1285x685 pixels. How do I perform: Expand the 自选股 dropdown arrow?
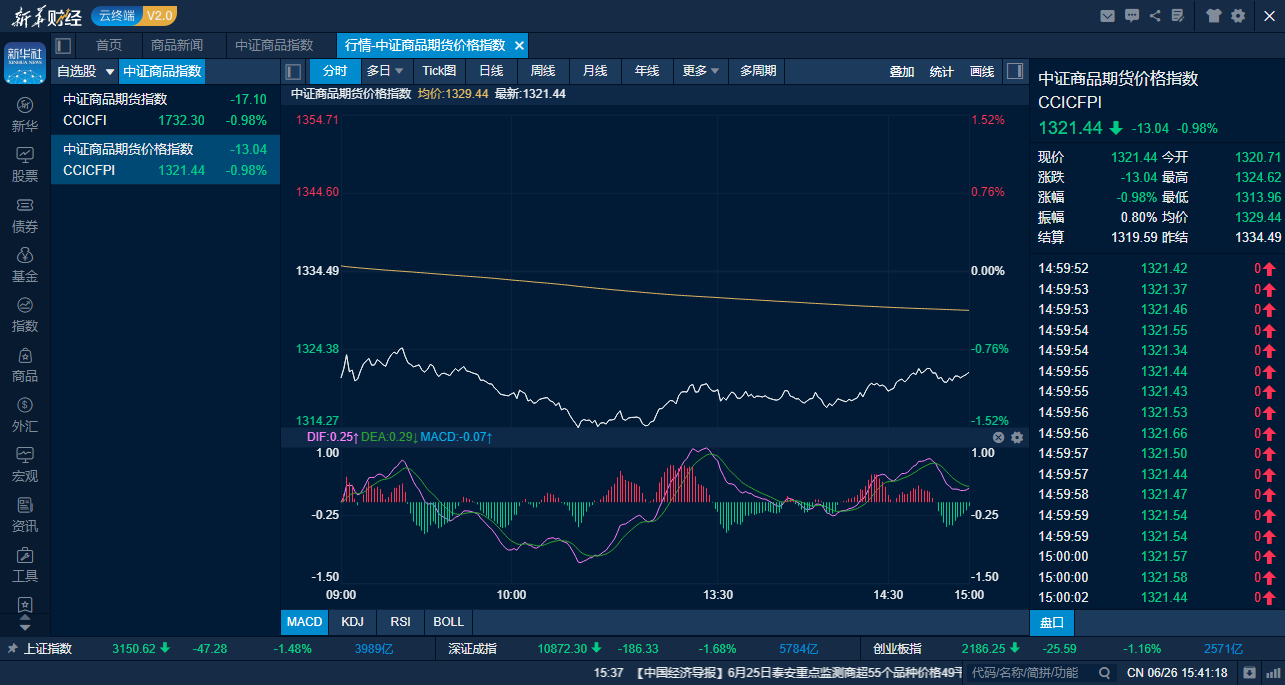coord(110,72)
